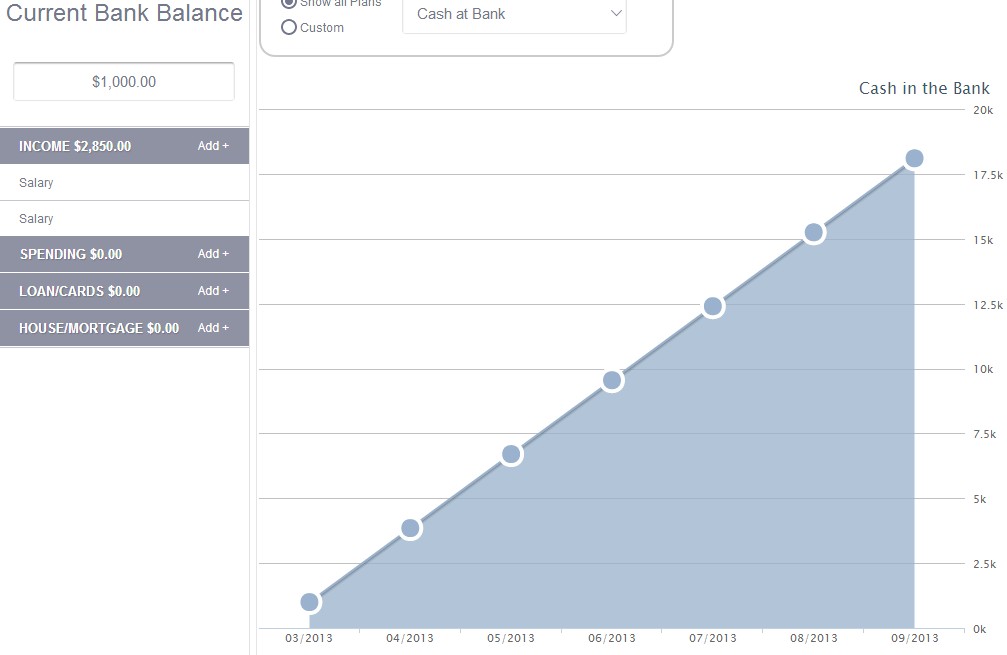
Task: Open the Cash at Bank dropdown
Action: coord(514,15)
